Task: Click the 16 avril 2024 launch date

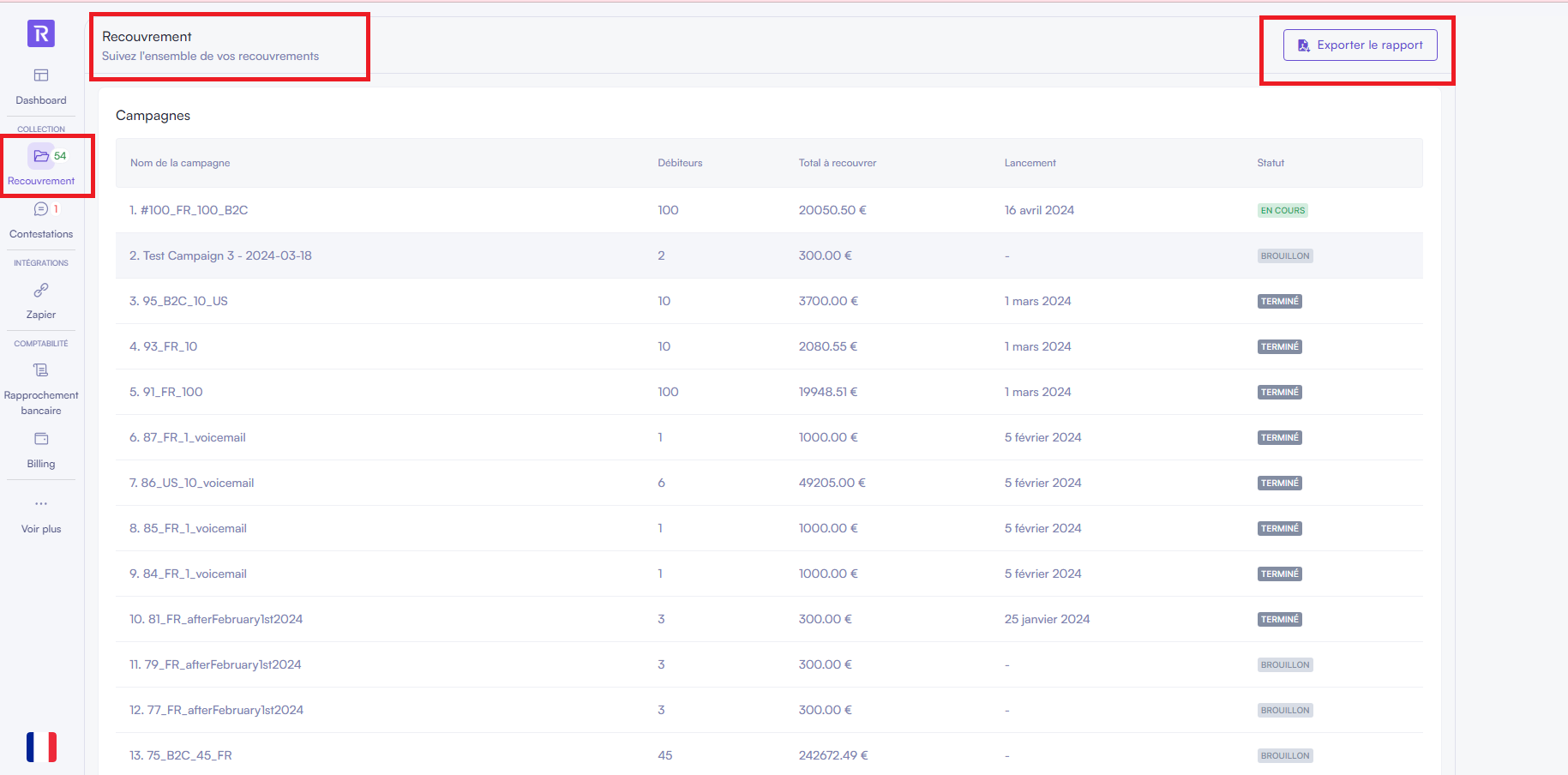Action: (1039, 210)
